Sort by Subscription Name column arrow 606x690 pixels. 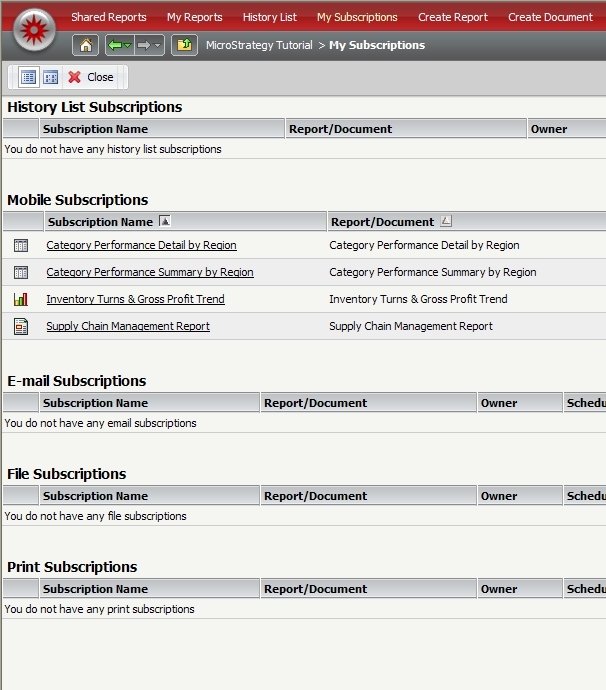[165, 222]
